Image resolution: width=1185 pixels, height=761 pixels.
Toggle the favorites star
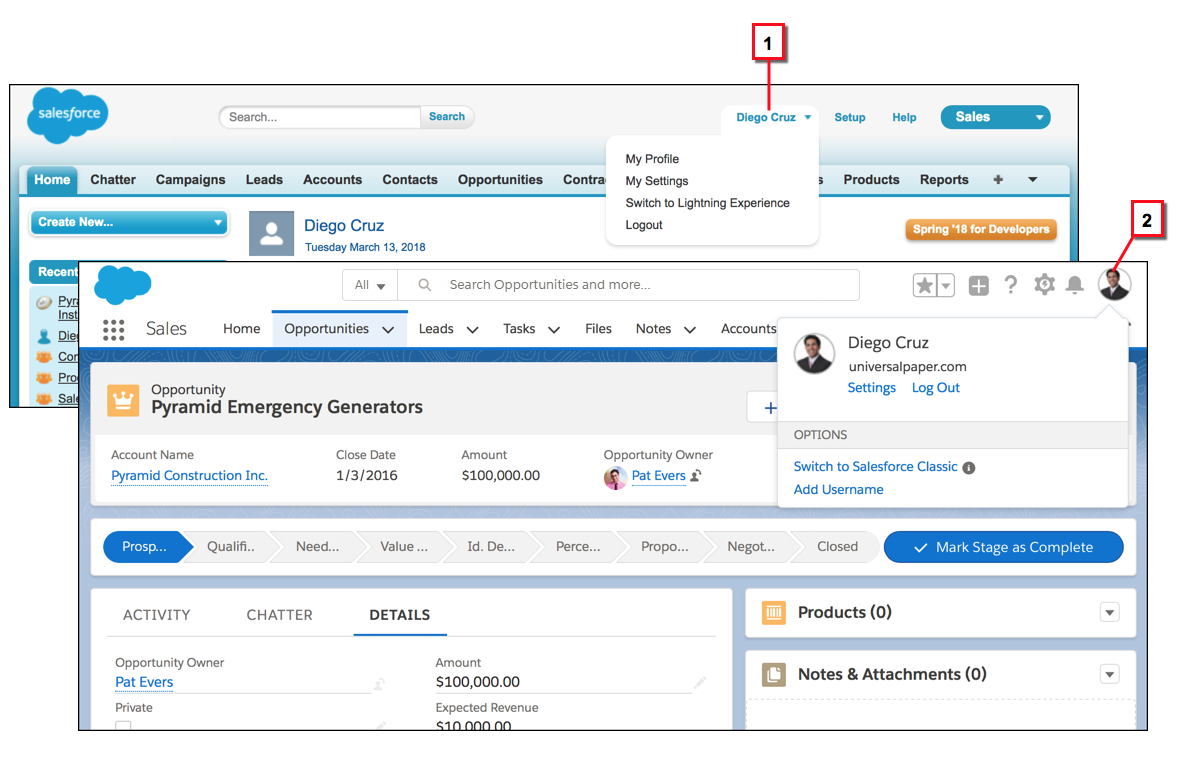[923, 284]
